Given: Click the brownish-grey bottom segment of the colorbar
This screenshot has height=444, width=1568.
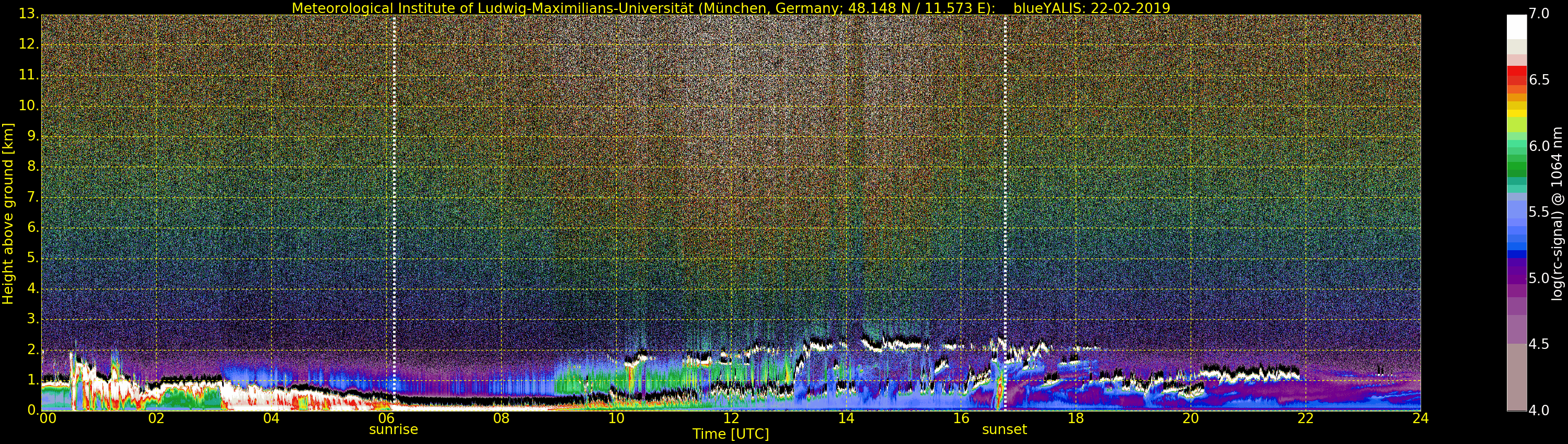Looking at the screenshot, I should pyautogui.click(x=1516, y=377).
